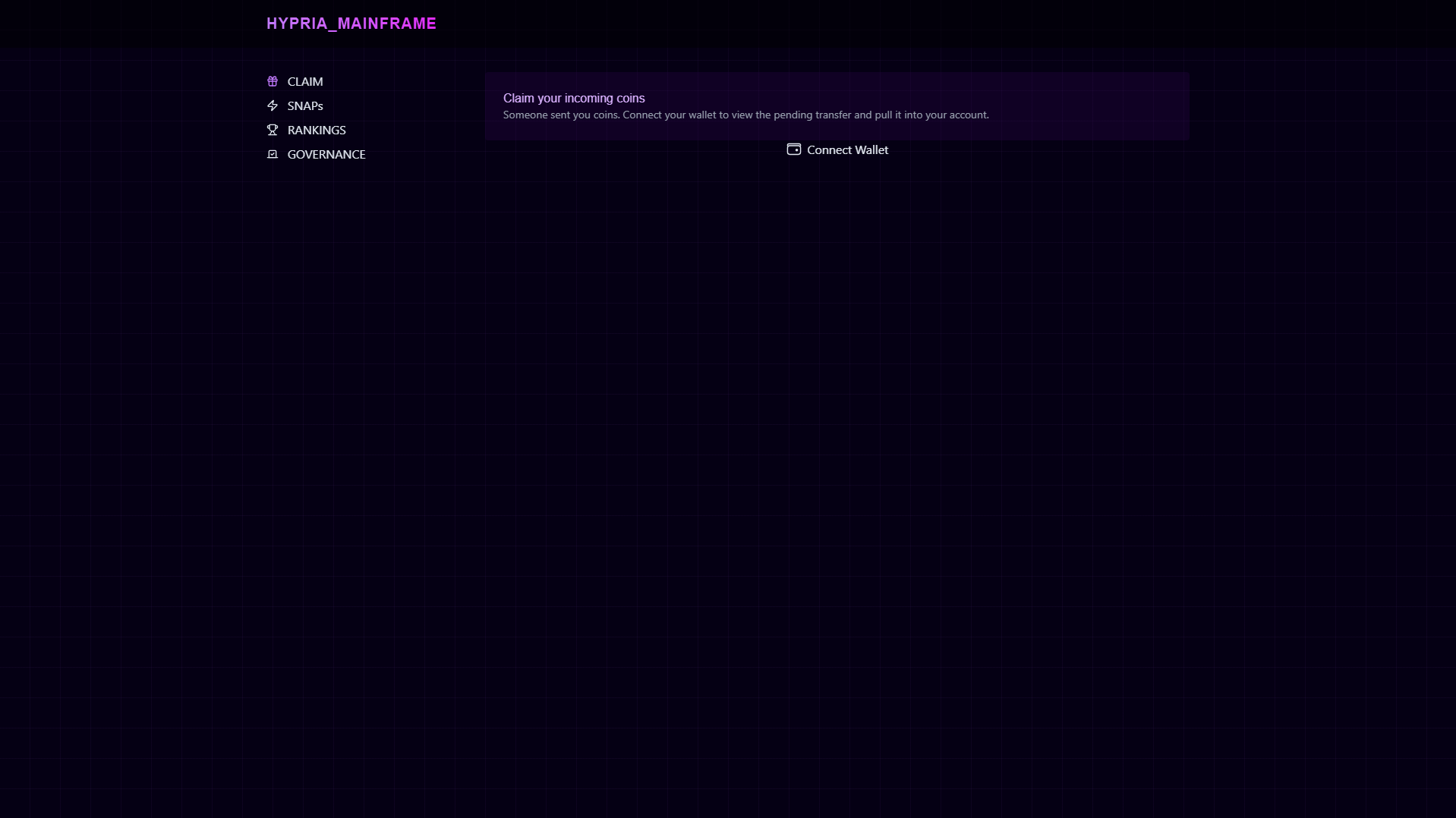This screenshot has height=818, width=1456.
Task: Click the trophy icon beside RANKINGS
Action: 273,130
